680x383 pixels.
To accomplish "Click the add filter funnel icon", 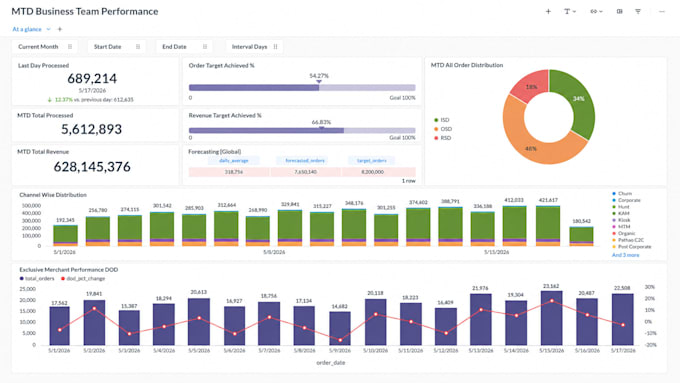I will coord(638,11).
